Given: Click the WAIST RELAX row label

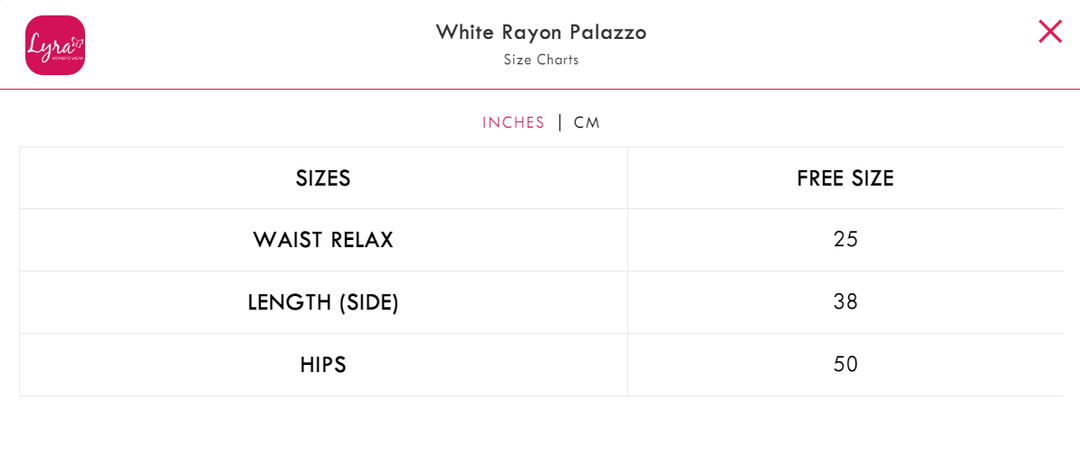Looking at the screenshot, I should click(323, 240).
